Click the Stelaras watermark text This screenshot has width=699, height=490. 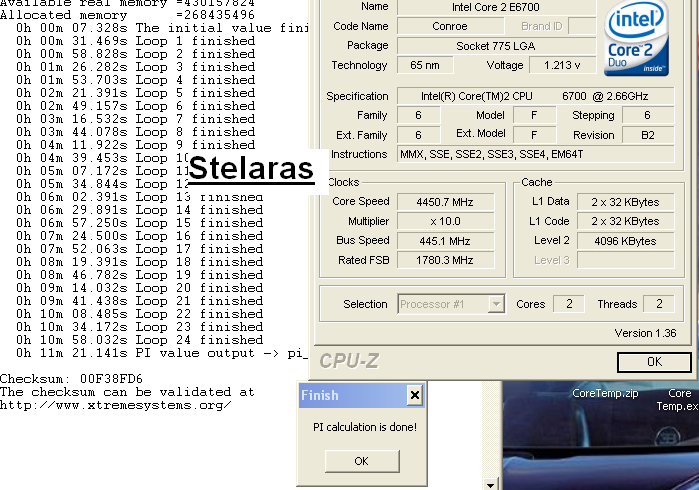[251, 169]
